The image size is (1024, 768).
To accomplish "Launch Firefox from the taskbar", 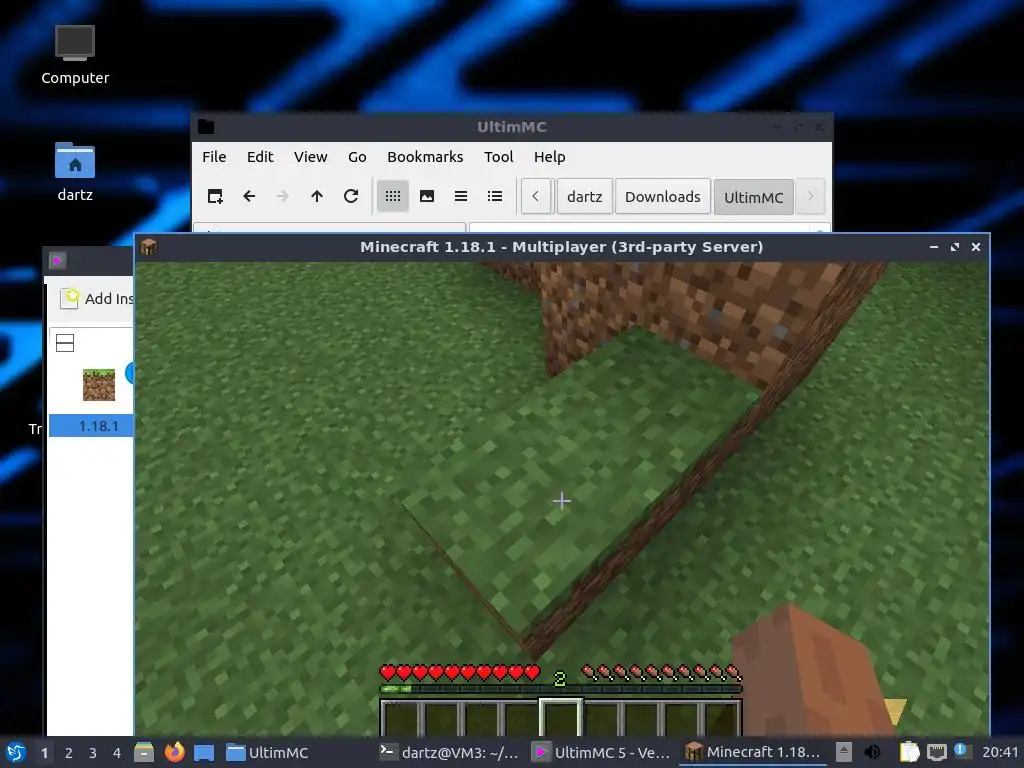I will pyautogui.click(x=174, y=752).
